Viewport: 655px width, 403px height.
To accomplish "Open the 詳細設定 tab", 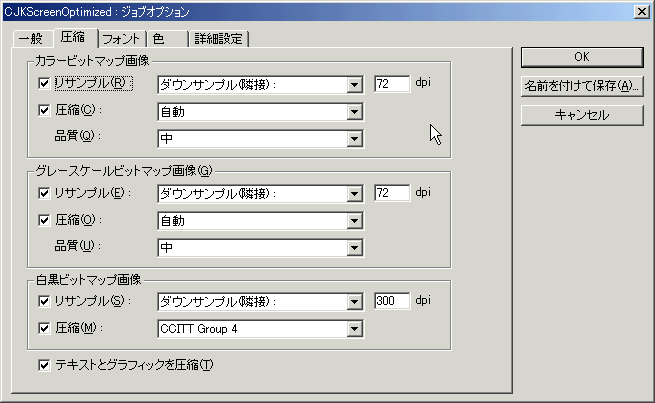I will 218,39.
